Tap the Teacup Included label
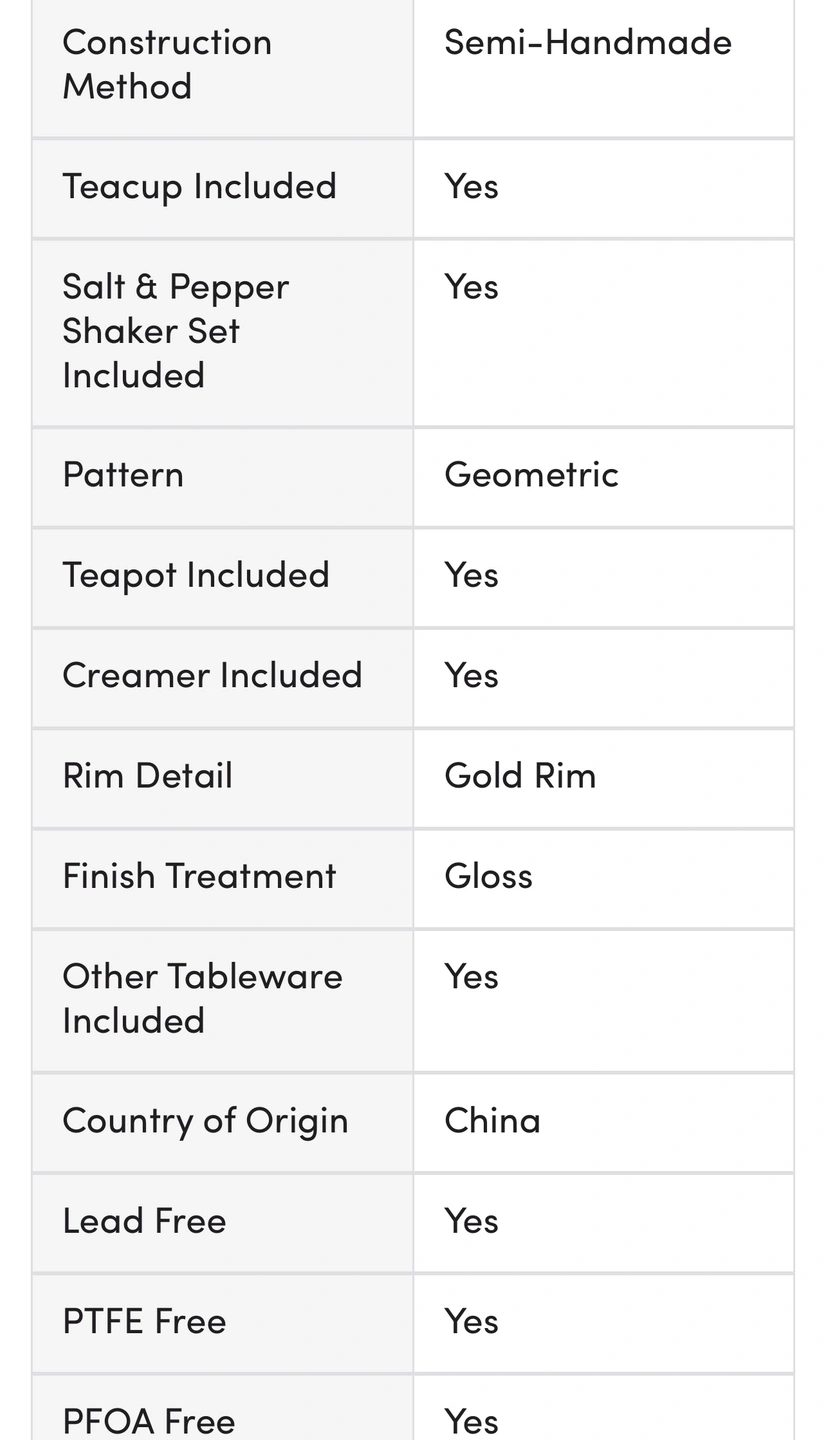The image size is (826, 1440). click(x=199, y=187)
